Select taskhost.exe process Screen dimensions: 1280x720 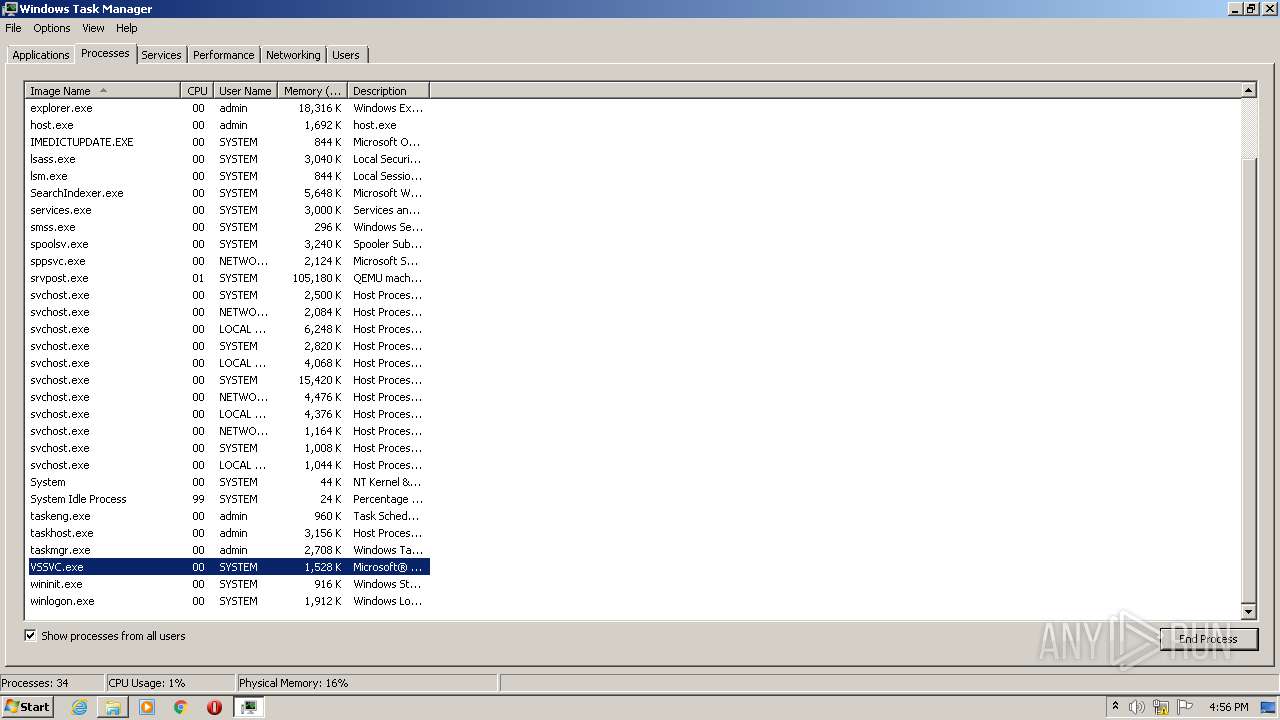pos(227,533)
